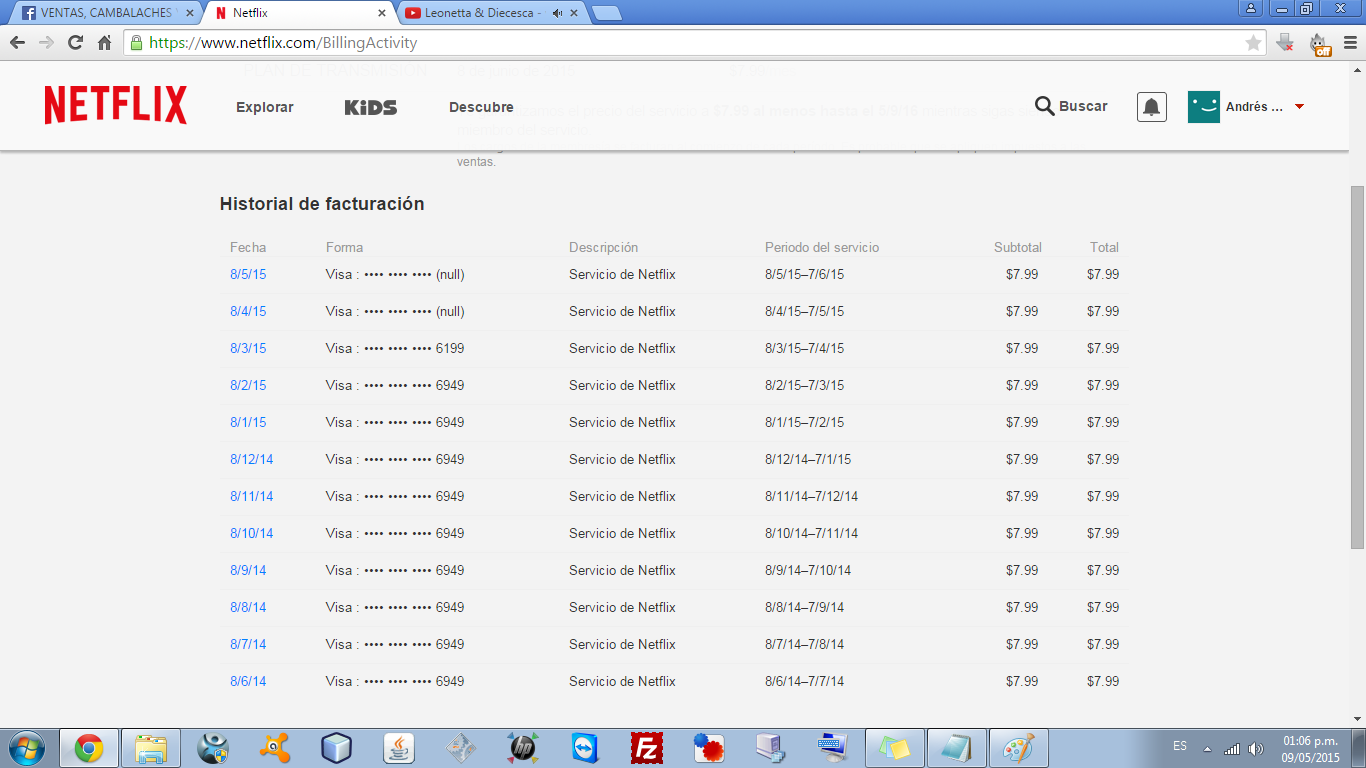The width and height of the screenshot is (1366, 768).
Task: Open the Chrome hamburger menu
Action: click(x=1349, y=43)
